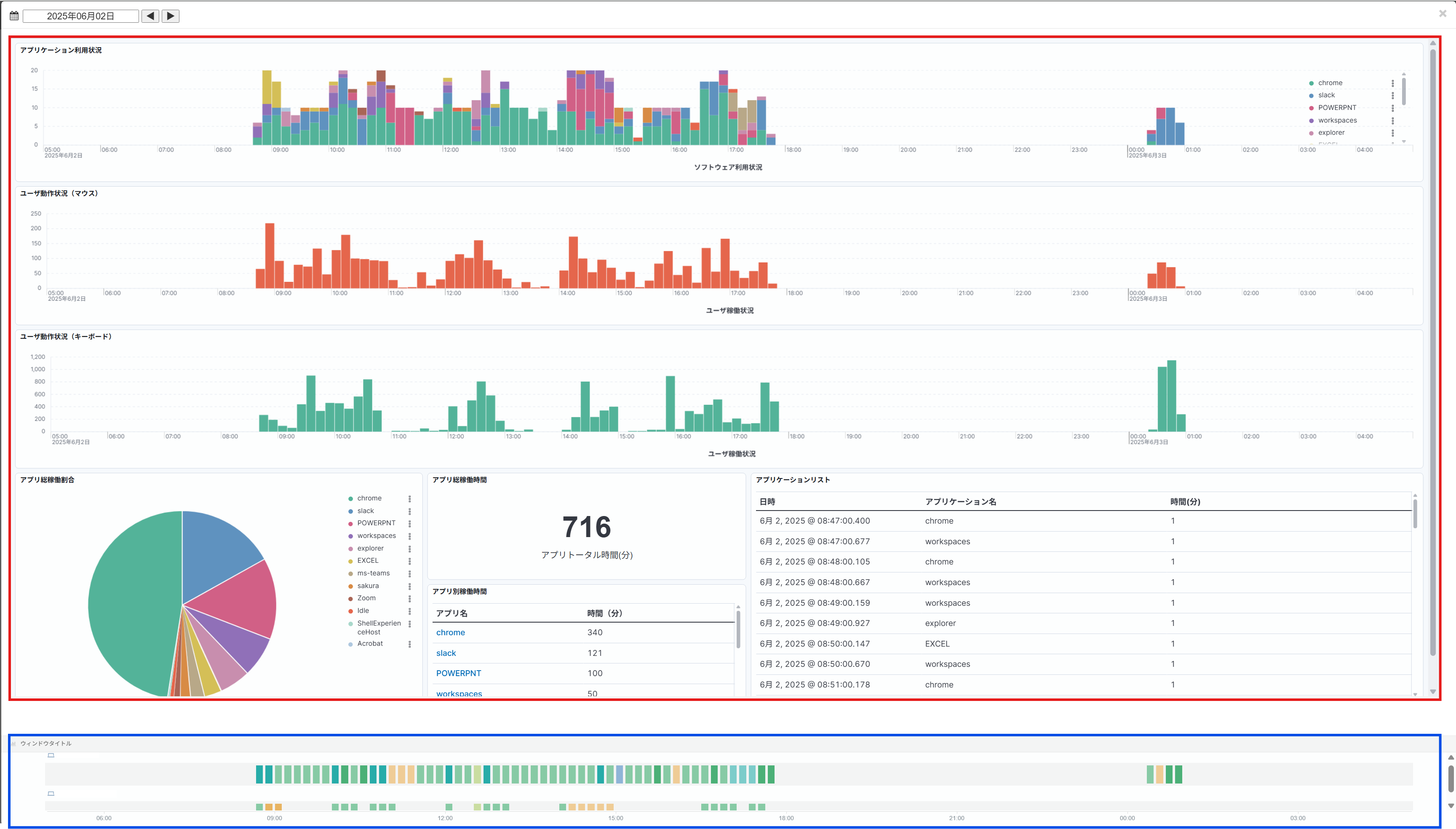The height and width of the screenshot is (829, 1456).
Task: Click the first laptop icon in window title timeline
Action: pos(51,756)
